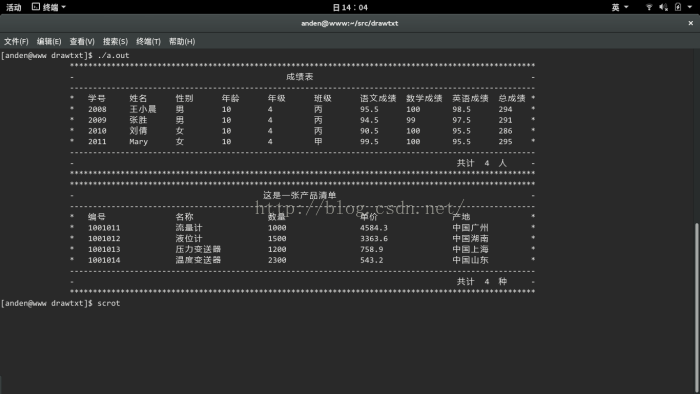Image resolution: width=700 pixels, height=394 pixels.
Task: Click total score 294
Action: (505, 109)
